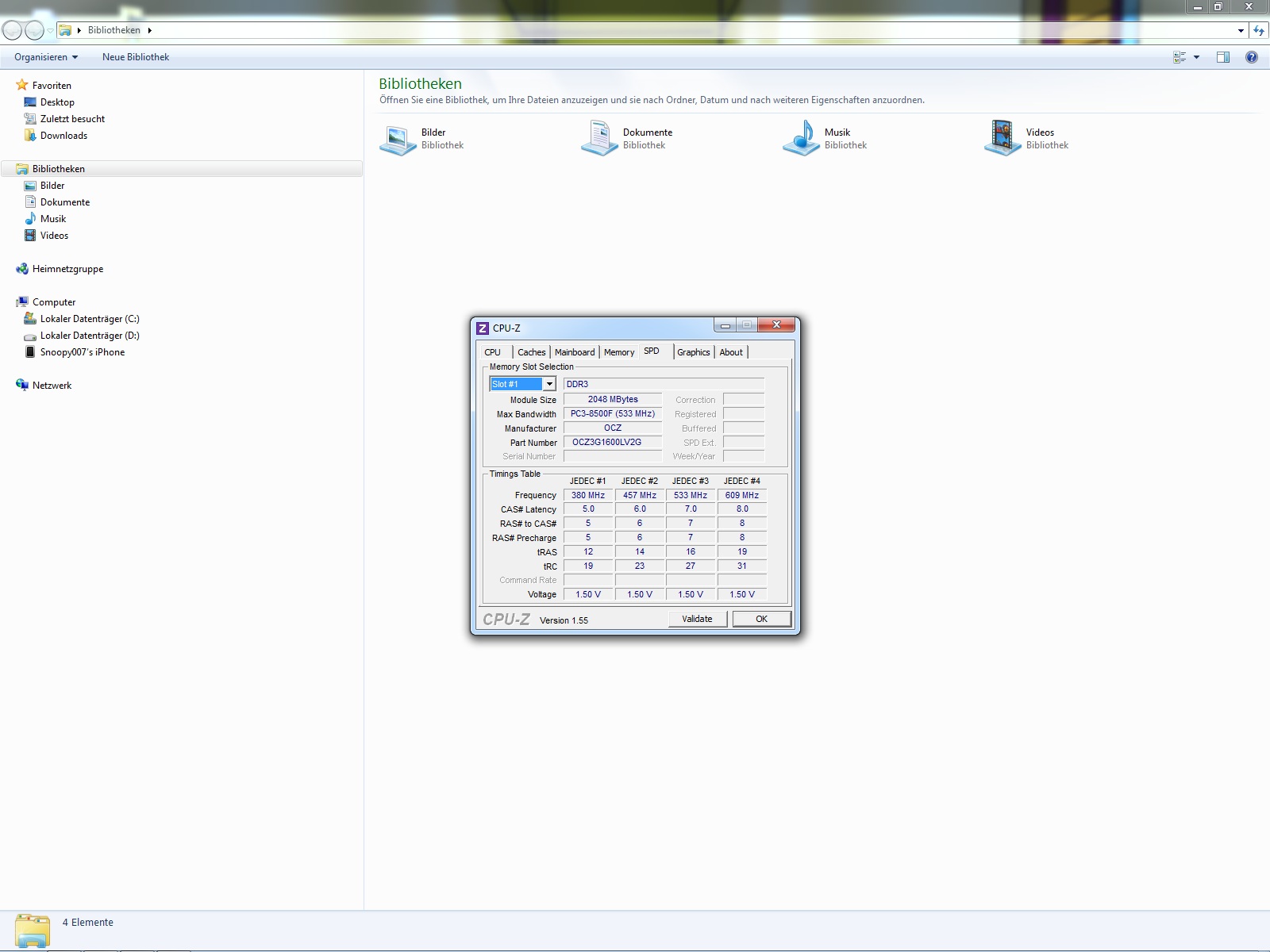Viewport: 1270px width, 952px height.
Task: Open the Dokumente library icon
Action: click(599, 138)
